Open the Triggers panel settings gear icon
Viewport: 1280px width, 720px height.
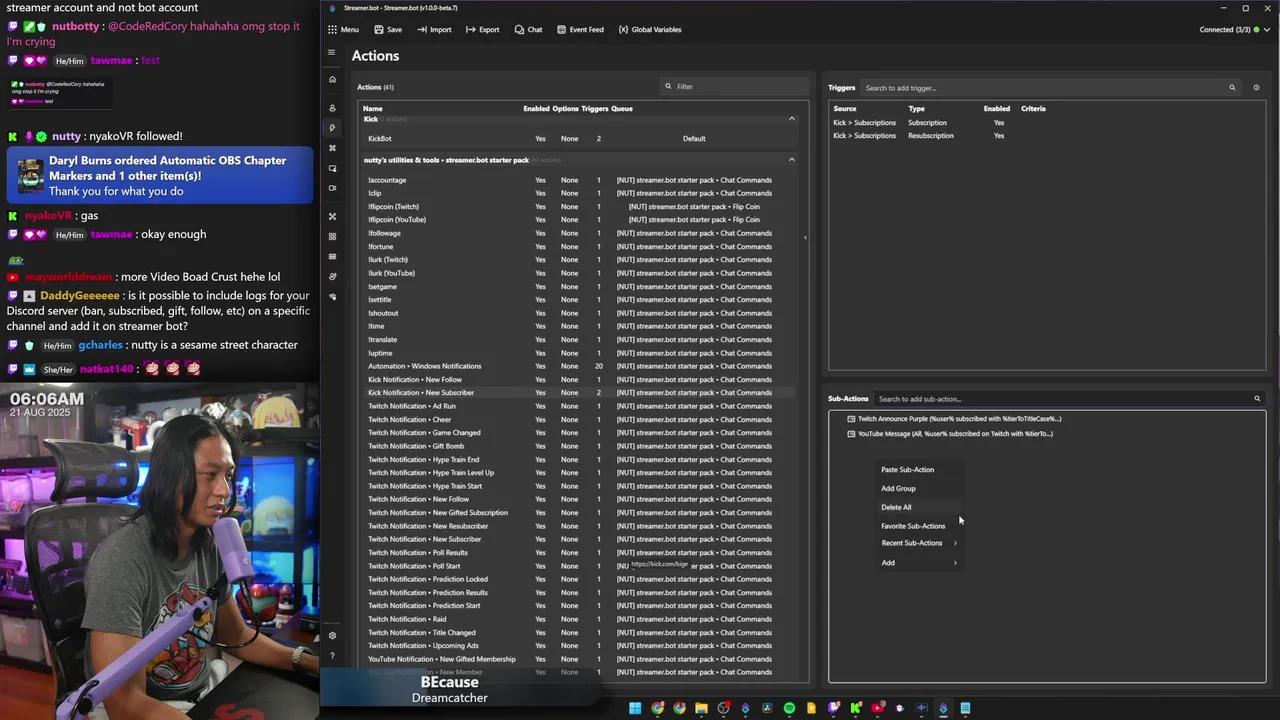1256,88
